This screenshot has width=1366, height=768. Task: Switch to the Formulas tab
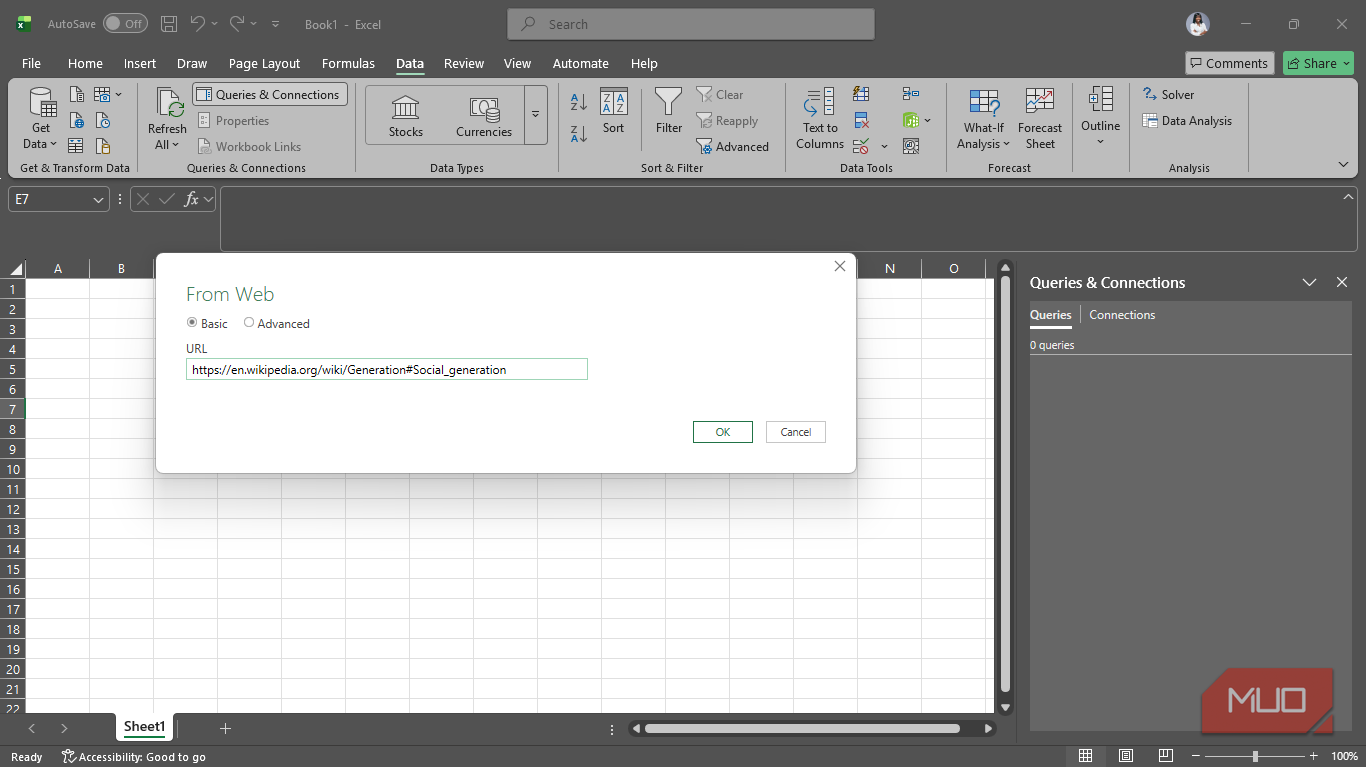click(348, 63)
